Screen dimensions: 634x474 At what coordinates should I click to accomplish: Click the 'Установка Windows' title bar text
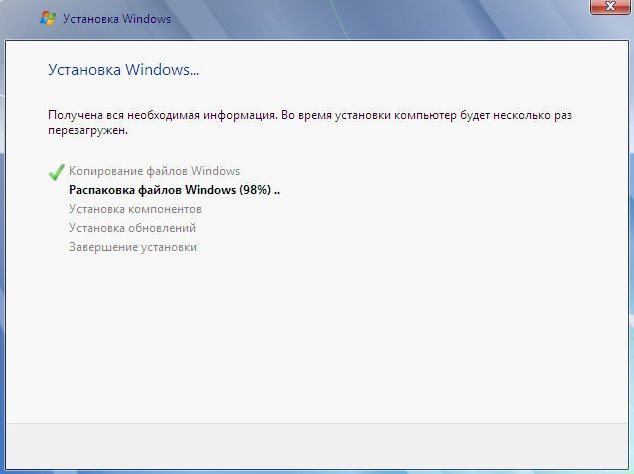point(116,19)
